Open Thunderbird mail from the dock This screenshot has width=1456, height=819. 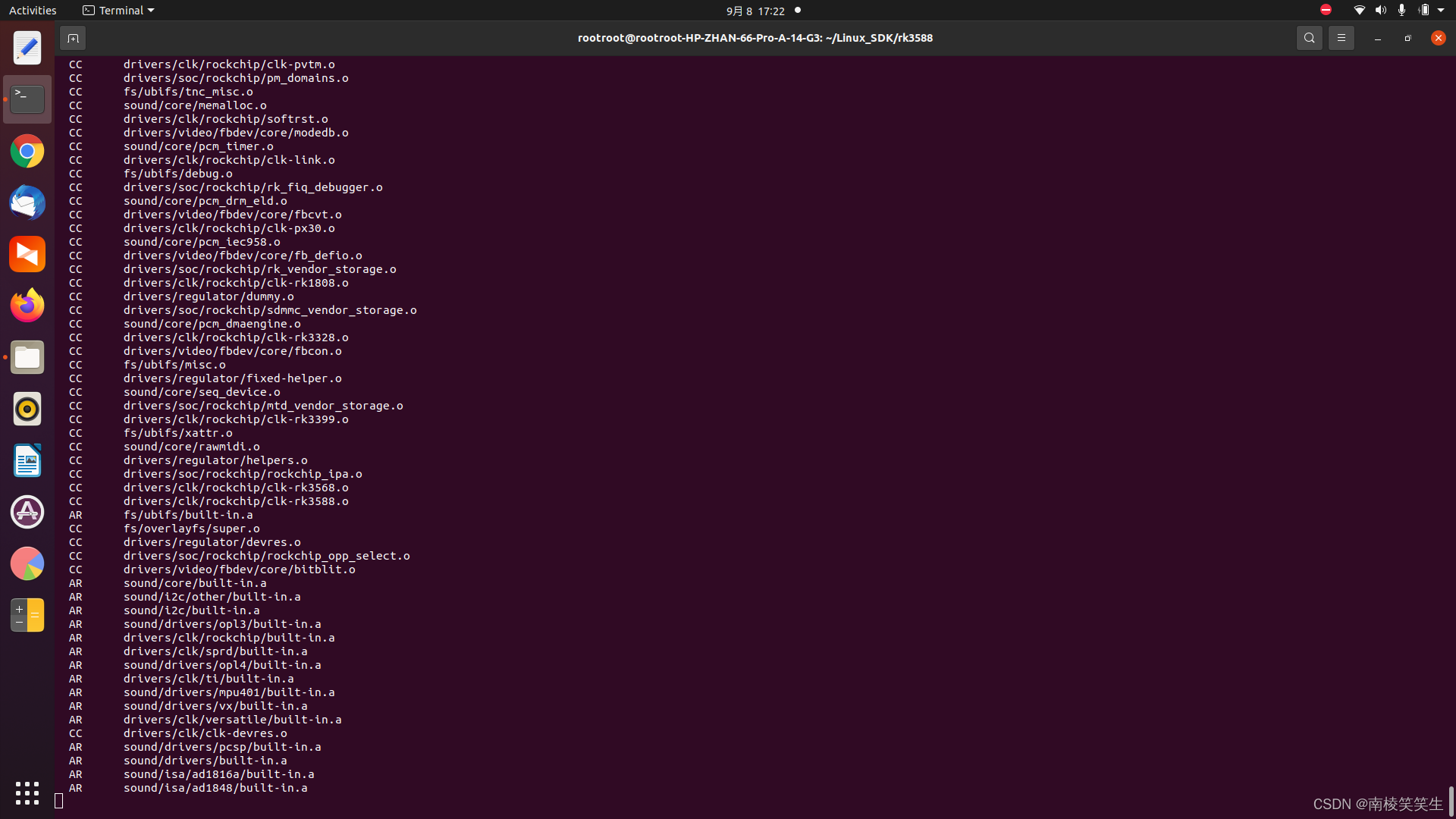[x=27, y=203]
